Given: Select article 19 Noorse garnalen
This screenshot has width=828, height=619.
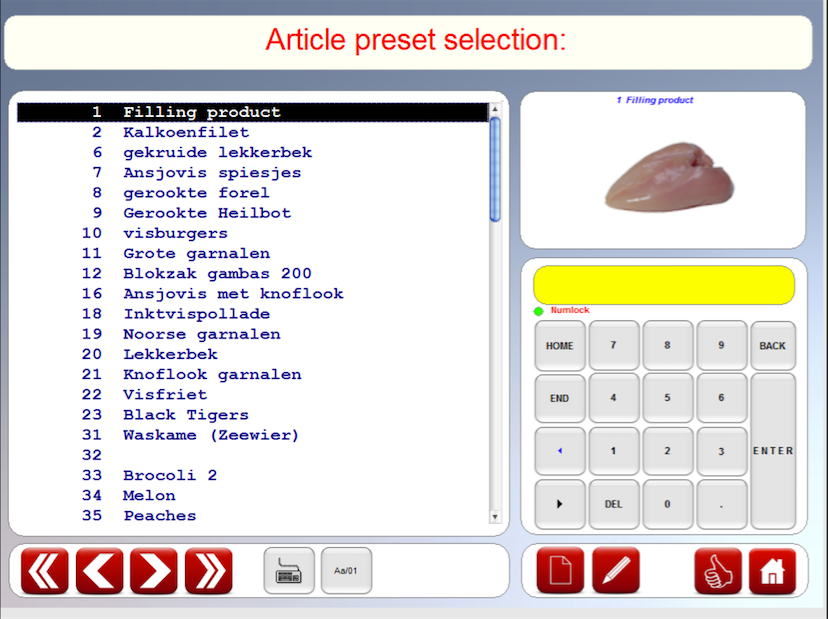Looking at the screenshot, I should (x=253, y=334).
